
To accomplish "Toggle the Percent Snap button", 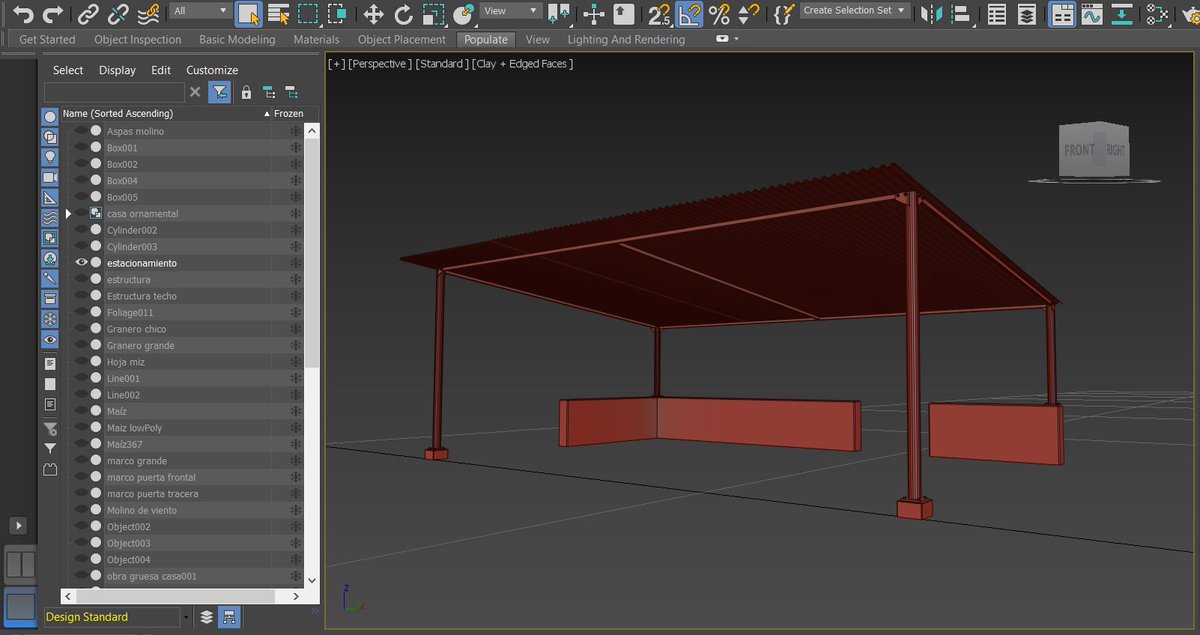I will coord(719,14).
